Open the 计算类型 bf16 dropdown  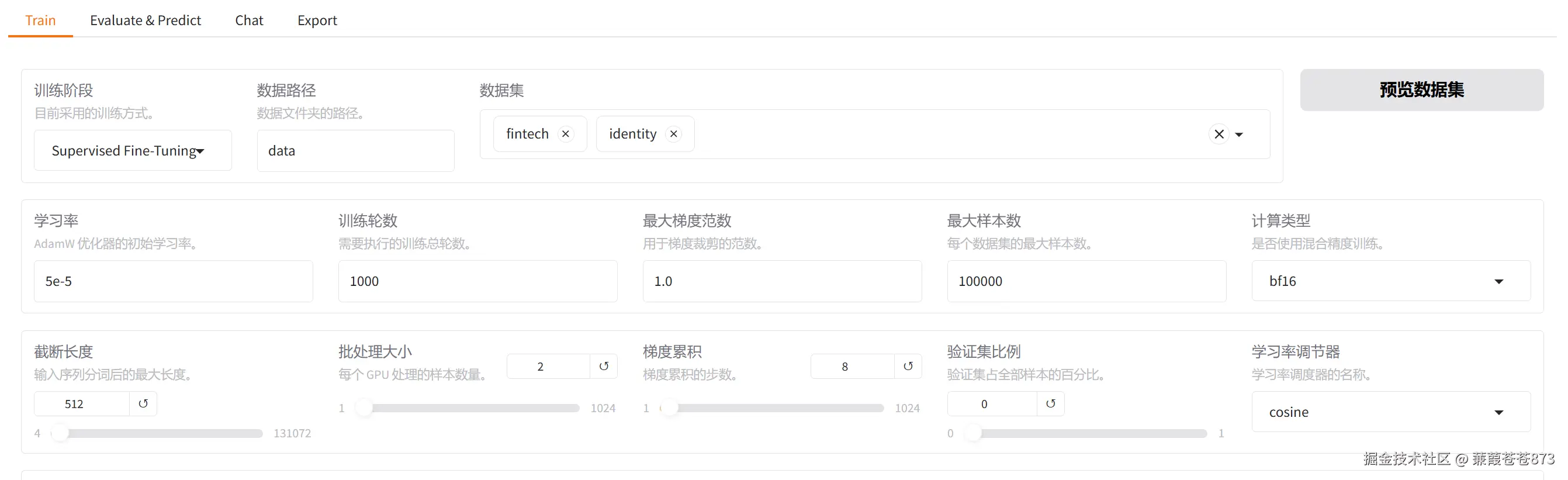click(x=1391, y=281)
